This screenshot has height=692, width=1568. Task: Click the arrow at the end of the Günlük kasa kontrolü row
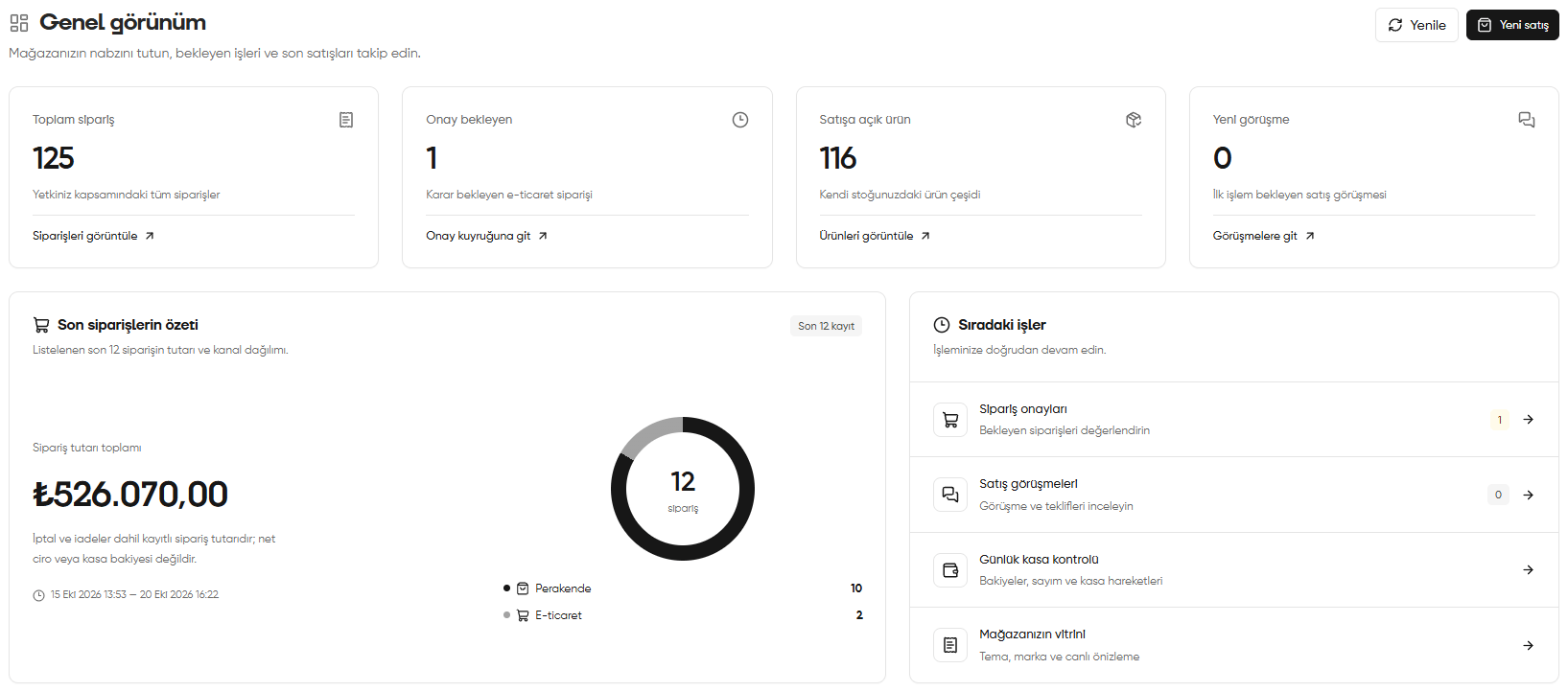coord(1529,570)
